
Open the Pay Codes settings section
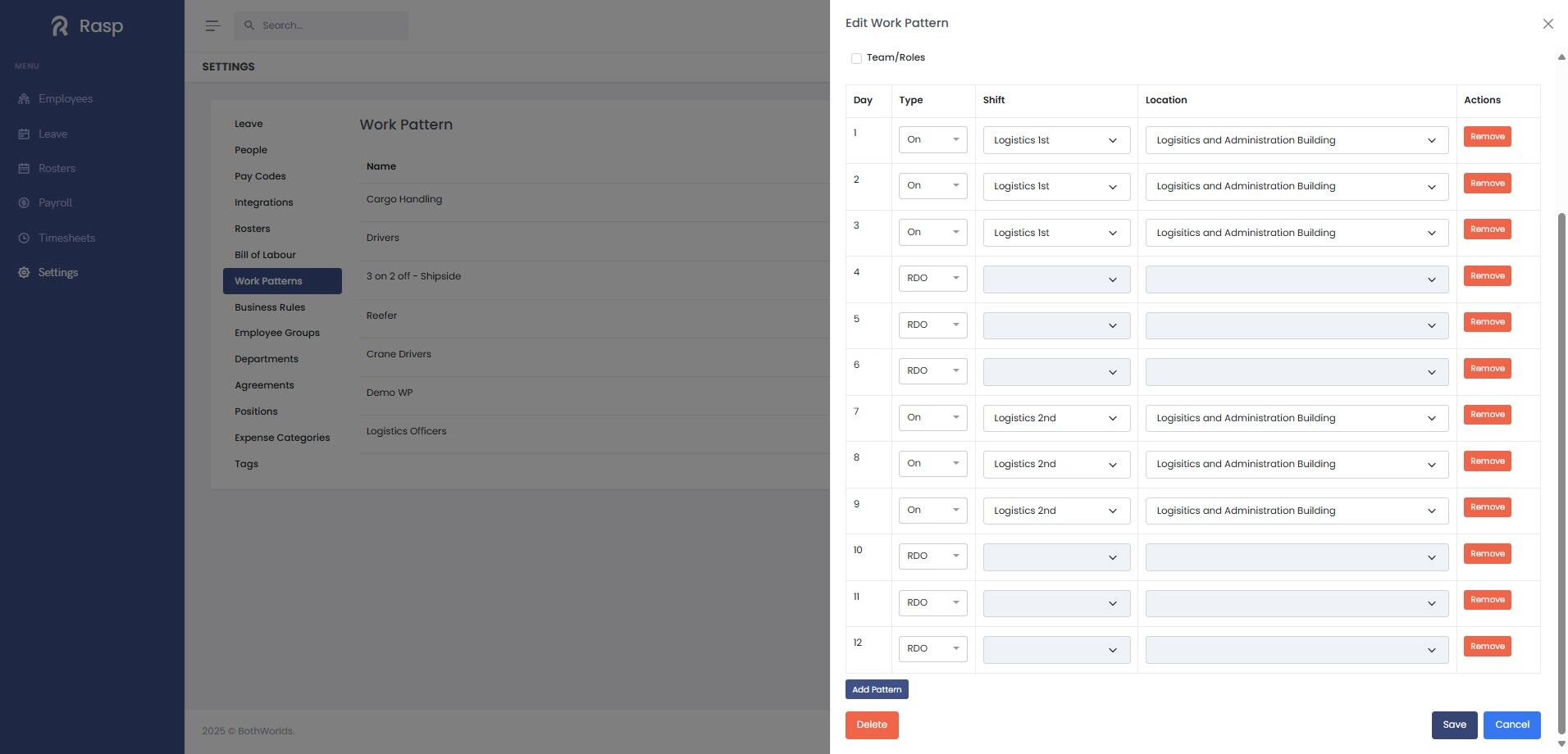click(260, 176)
